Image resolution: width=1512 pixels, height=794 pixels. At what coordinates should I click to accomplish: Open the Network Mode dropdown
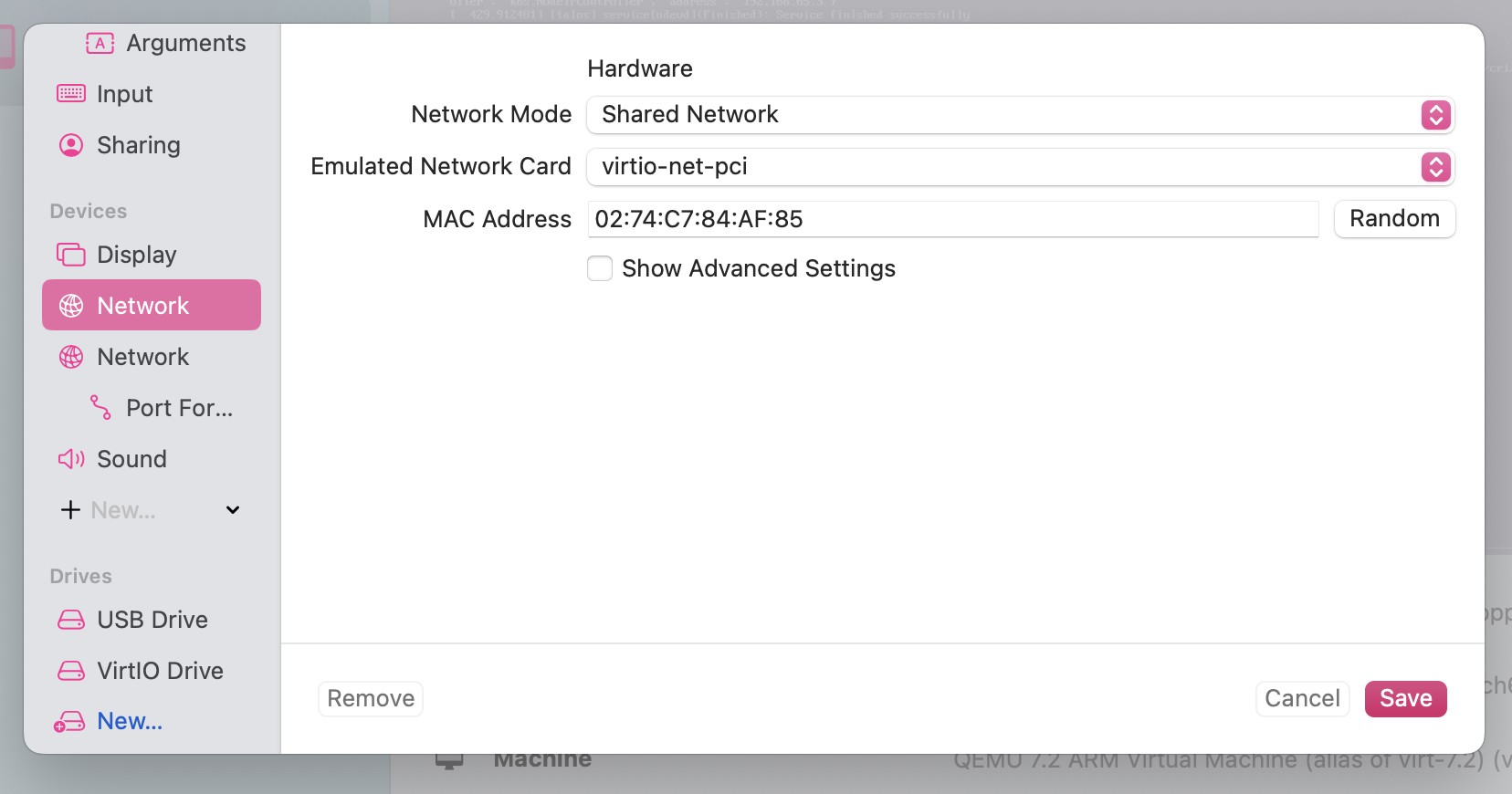pyautogui.click(x=1019, y=115)
